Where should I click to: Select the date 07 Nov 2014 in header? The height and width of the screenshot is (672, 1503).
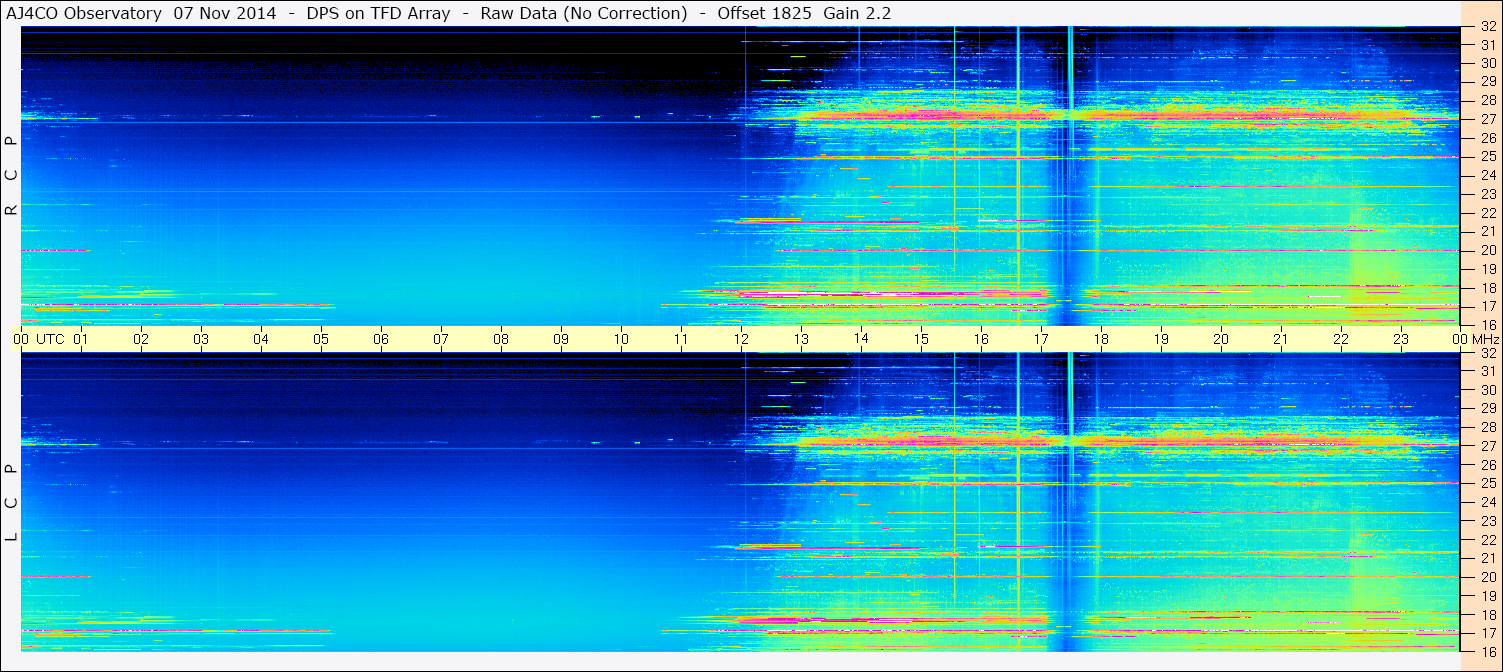tap(225, 13)
